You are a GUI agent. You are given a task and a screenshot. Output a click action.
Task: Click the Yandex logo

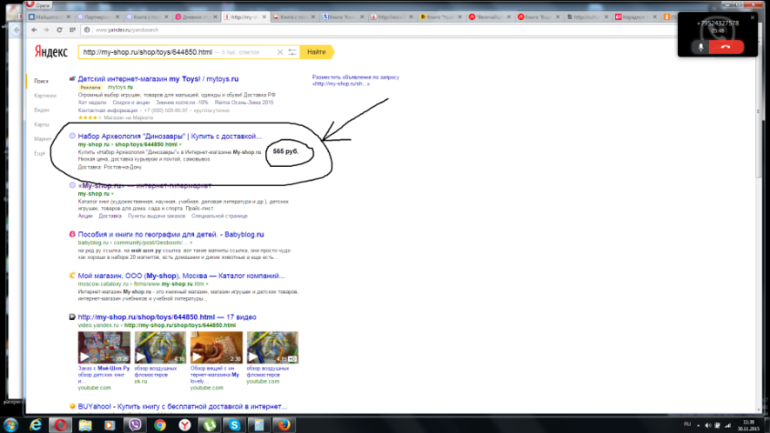coord(48,52)
